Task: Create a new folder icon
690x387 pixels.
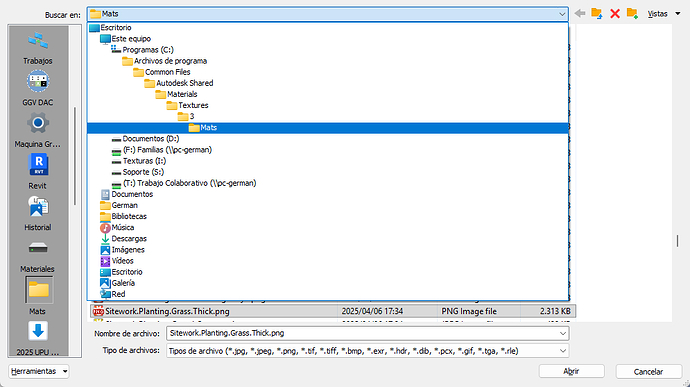Action: pyautogui.click(x=632, y=14)
